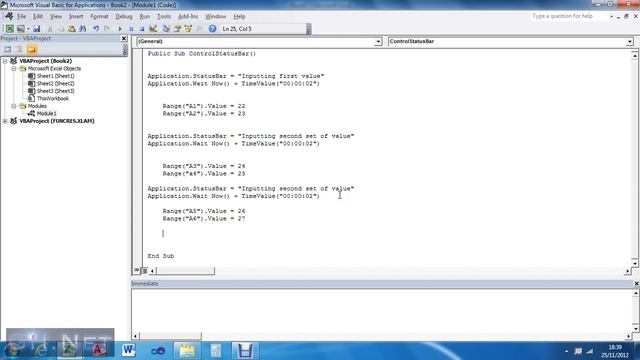The height and width of the screenshot is (360, 640).
Task: Open the Properties Window toolbar icon
Action: pyautogui.click(x=177, y=29)
